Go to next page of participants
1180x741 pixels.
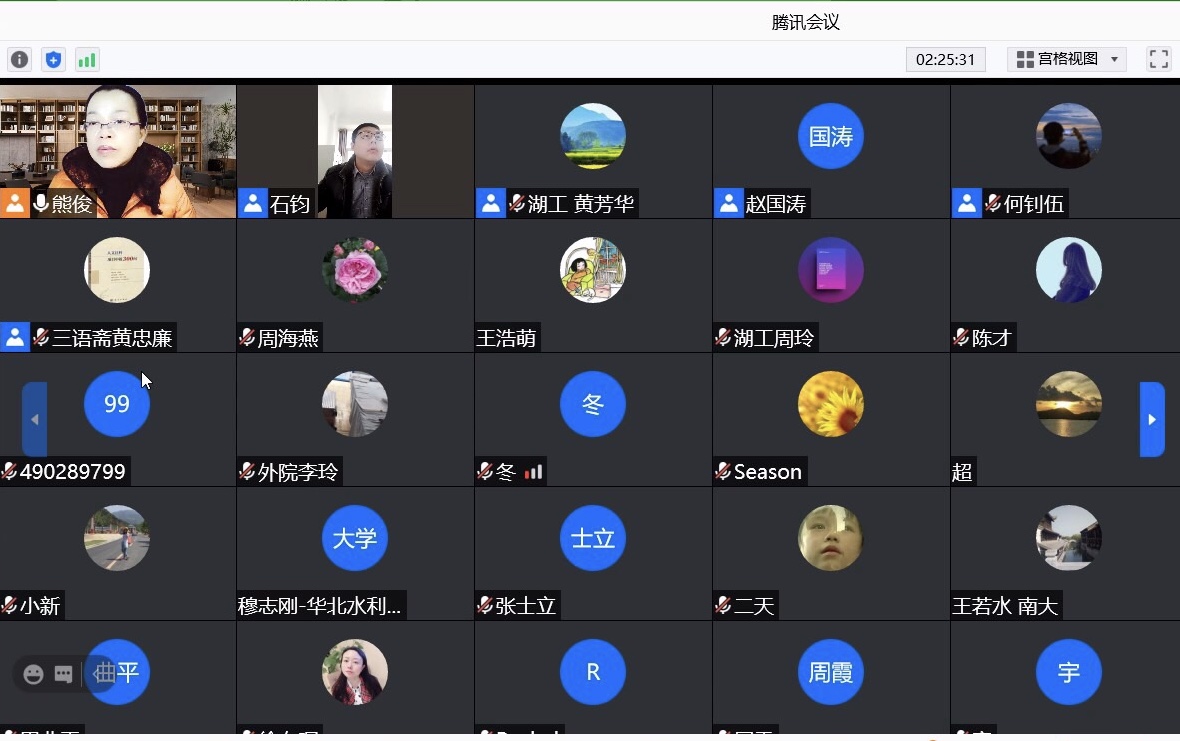1152,419
